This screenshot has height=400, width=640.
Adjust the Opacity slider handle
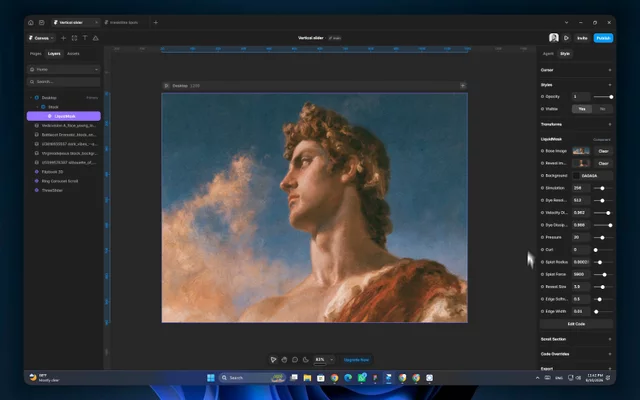pyautogui.click(x=611, y=97)
